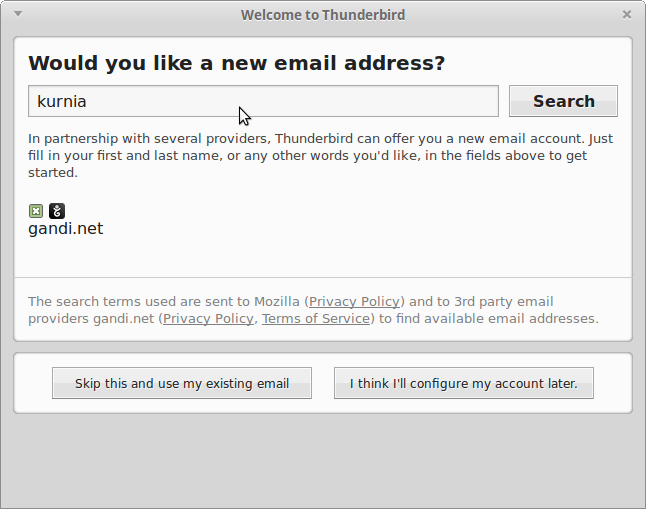Click the "Welcome to Thunderbird" title bar text
The image size is (646, 509).
coord(323,15)
